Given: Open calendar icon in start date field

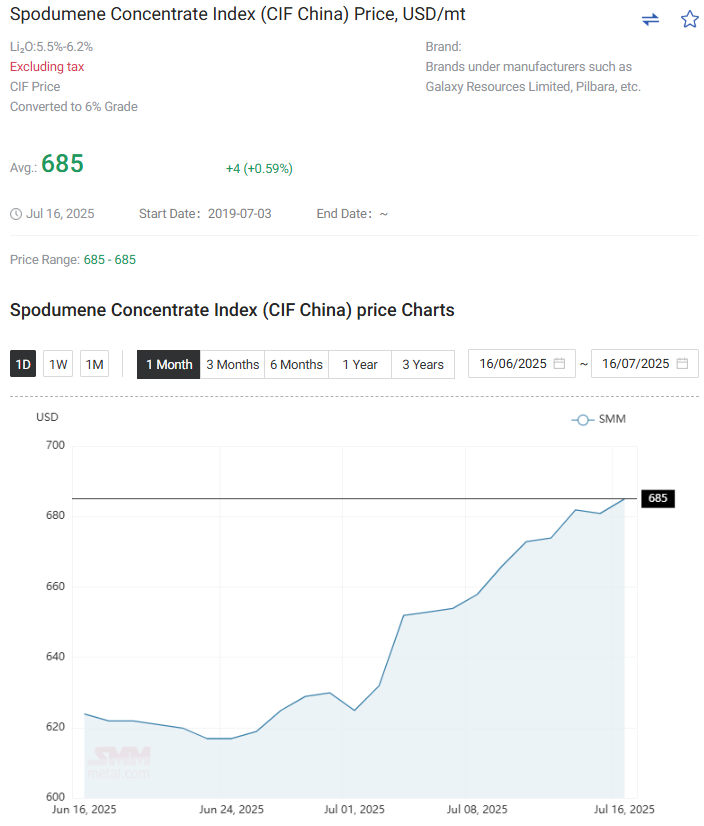Looking at the screenshot, I should pyautogui.click(x=560, y=363).
